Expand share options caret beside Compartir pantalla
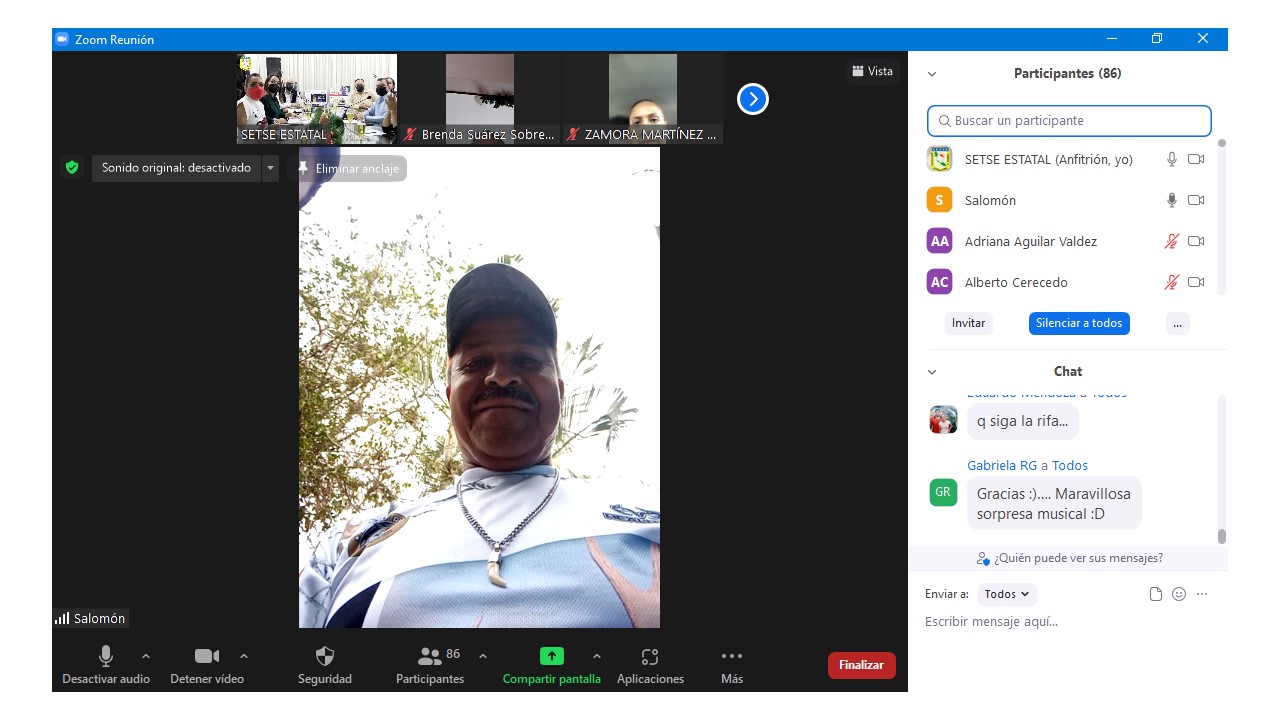 pos(597,656)
